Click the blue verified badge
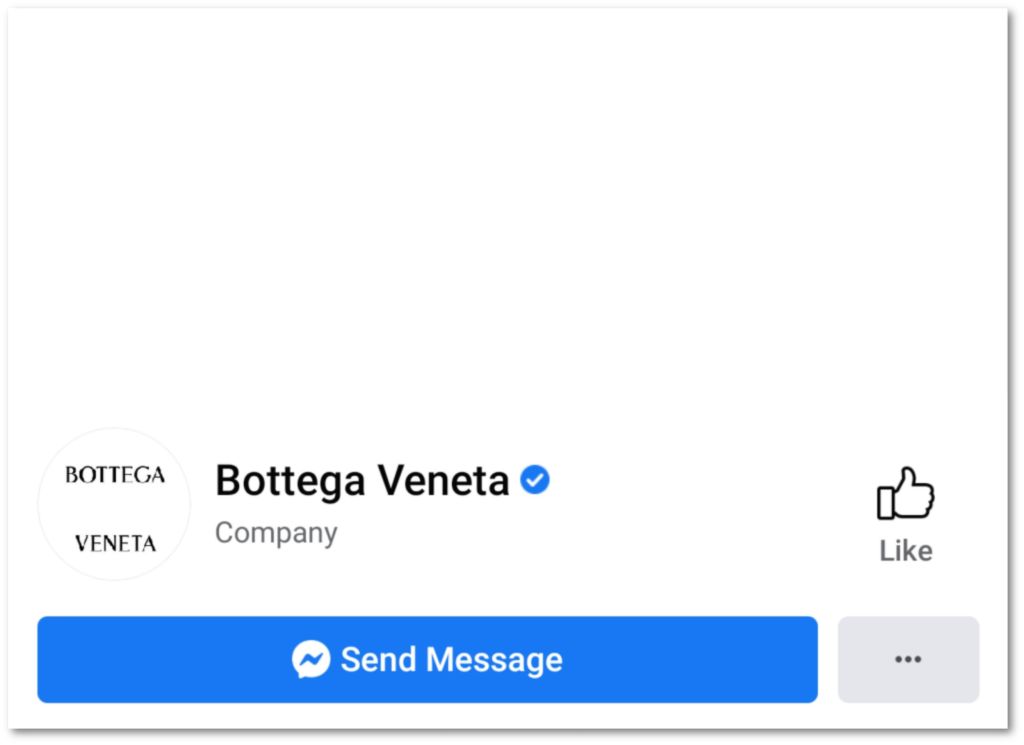 [535, 481]
